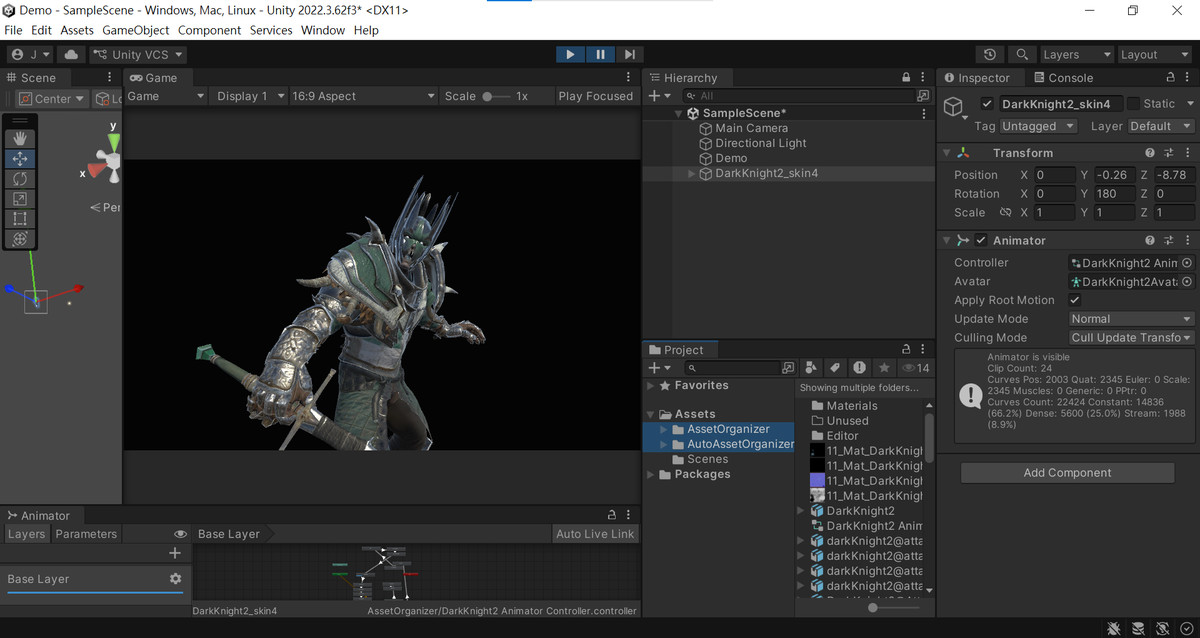1200x638 pixels.
Task: Open the cloud services icon in the toolbar
Action: click(x=71, y=55)
